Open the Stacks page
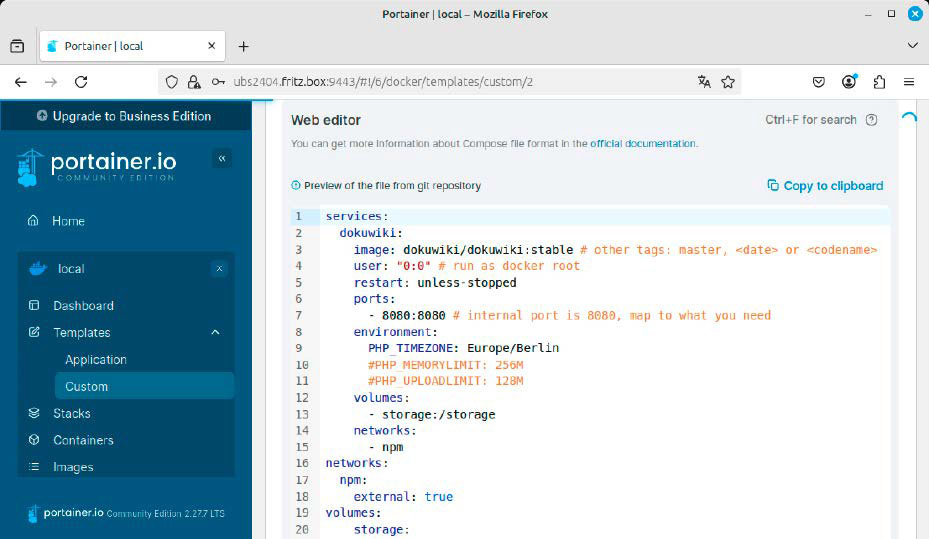Image resolution: width=929 pixels, height=539 pixels. (72, 413)
